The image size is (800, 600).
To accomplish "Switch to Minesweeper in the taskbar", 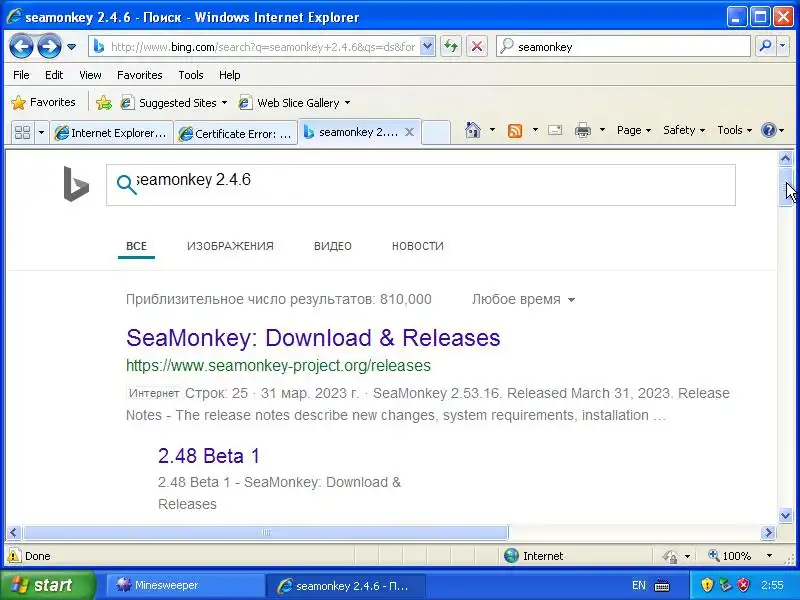I will click(185, 585).
